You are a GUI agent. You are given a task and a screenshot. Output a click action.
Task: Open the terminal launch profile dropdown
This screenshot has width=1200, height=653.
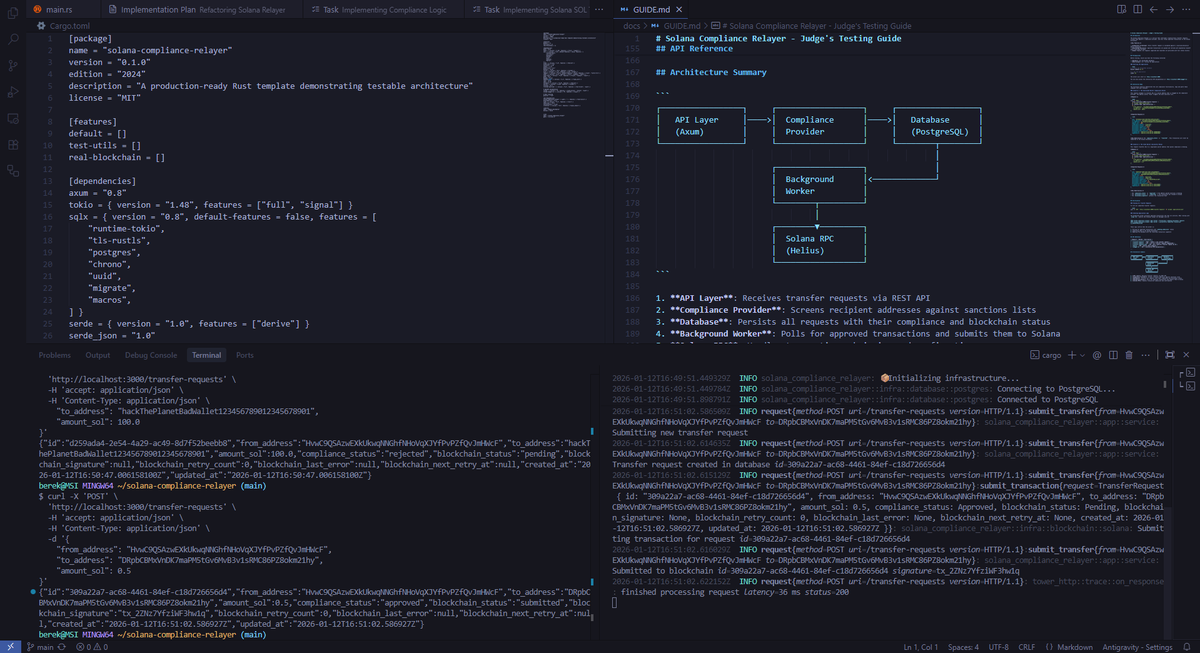coord(1081,355)
